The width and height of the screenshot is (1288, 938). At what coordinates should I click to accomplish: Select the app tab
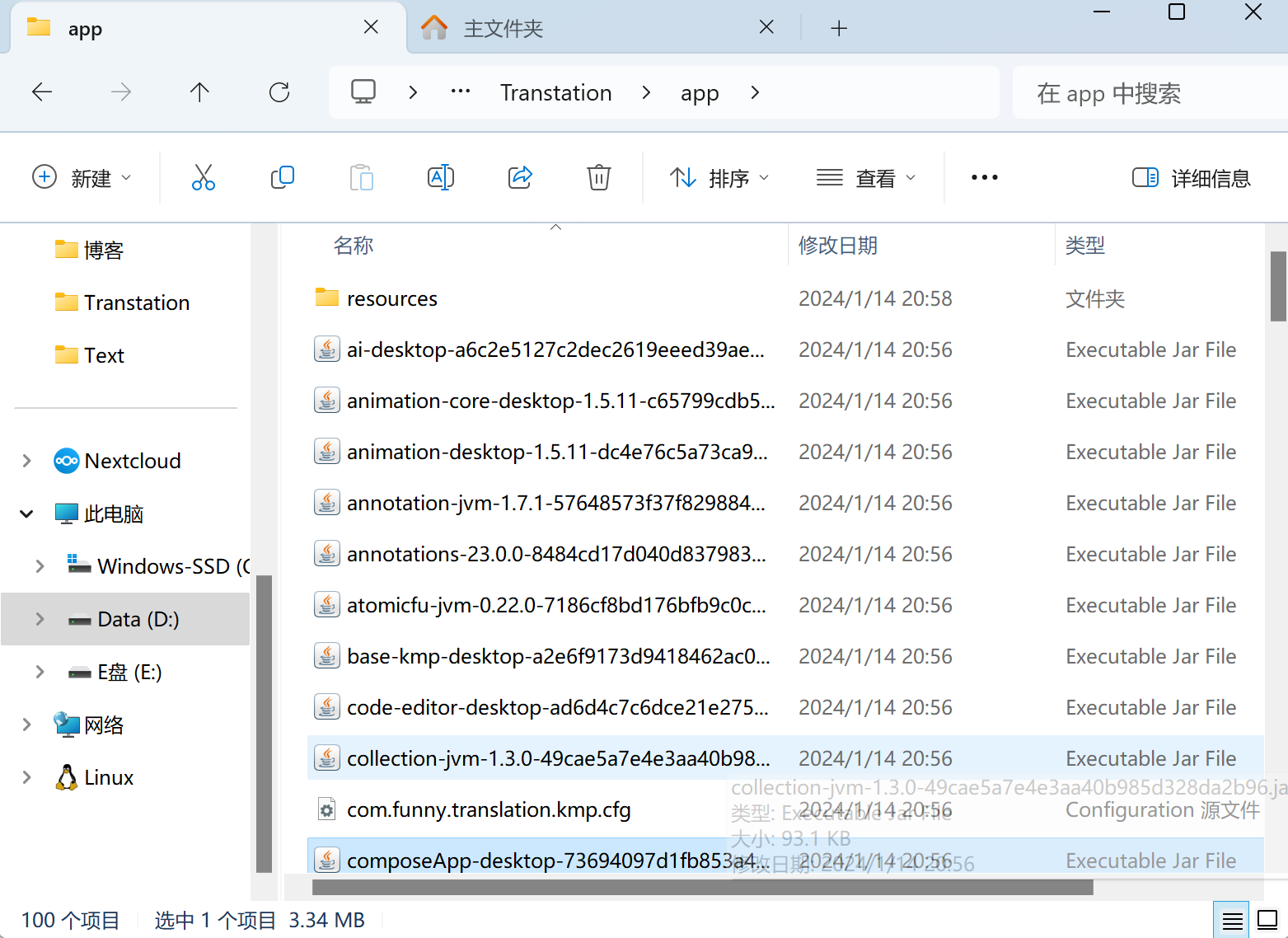[x=208, y=28]
